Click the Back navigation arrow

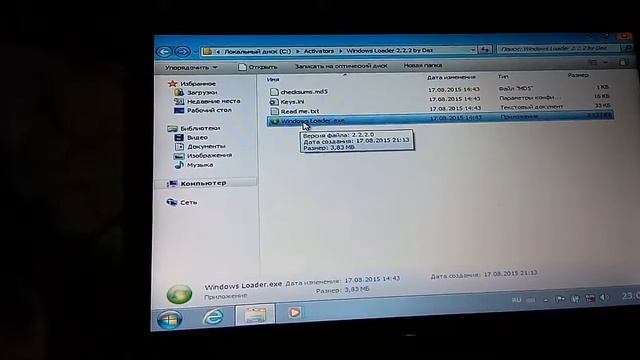click(x=164, y=51)
